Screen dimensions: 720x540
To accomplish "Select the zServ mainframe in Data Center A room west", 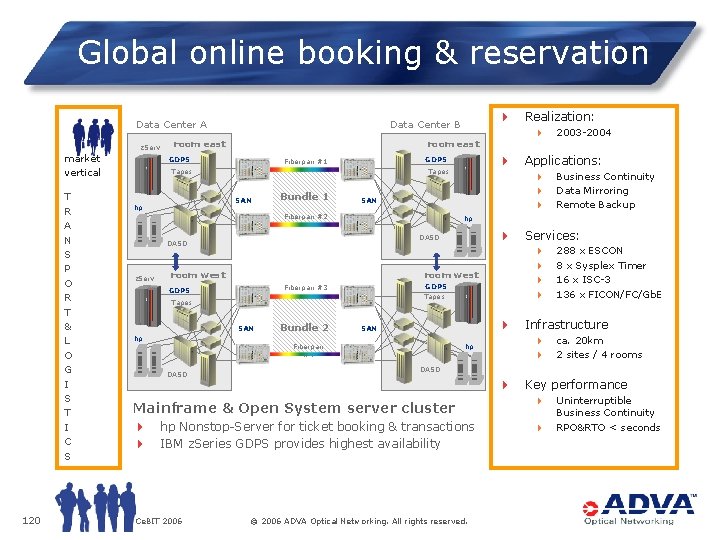I will [148, 305].
